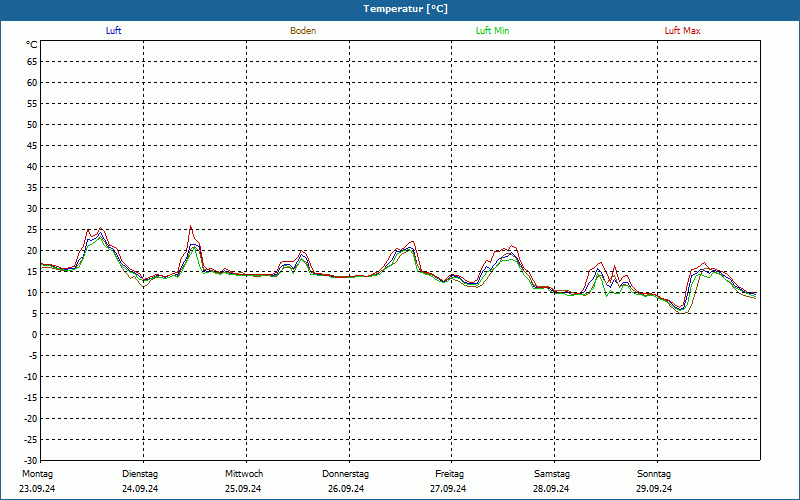Click the 'Donnerstag' day label
This screenshot has width=800, height=500.
[345, 474]
